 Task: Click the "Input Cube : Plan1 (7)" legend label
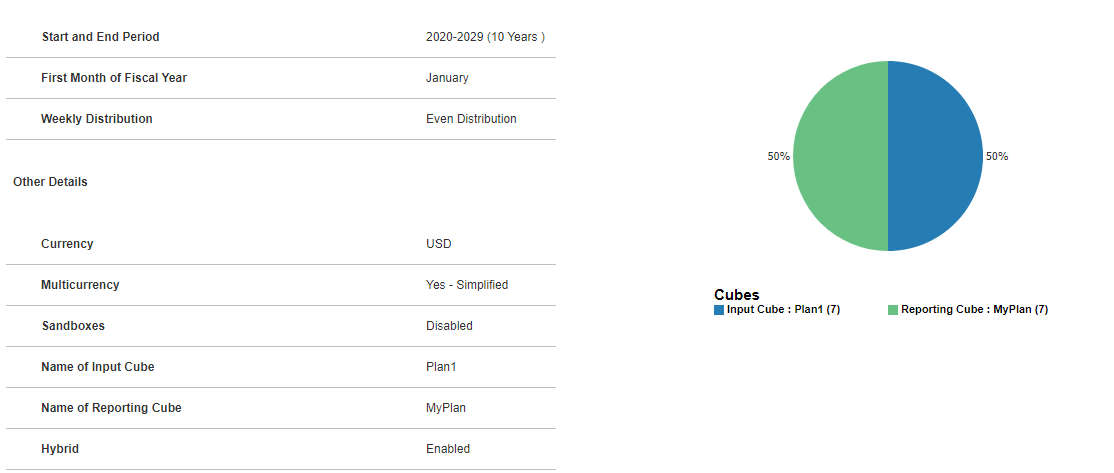[x=783, y=310]
